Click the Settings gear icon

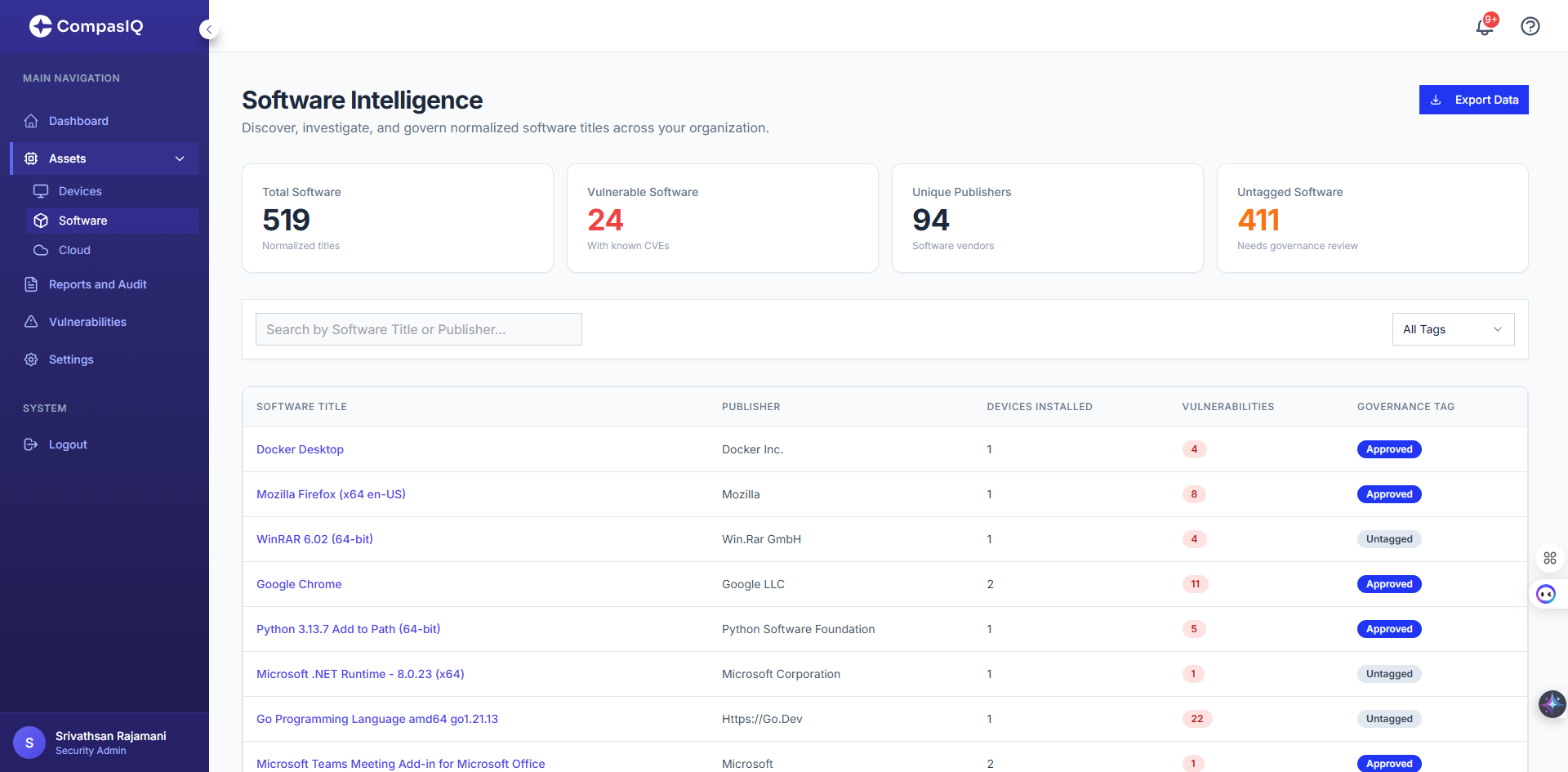click(31, 359)
